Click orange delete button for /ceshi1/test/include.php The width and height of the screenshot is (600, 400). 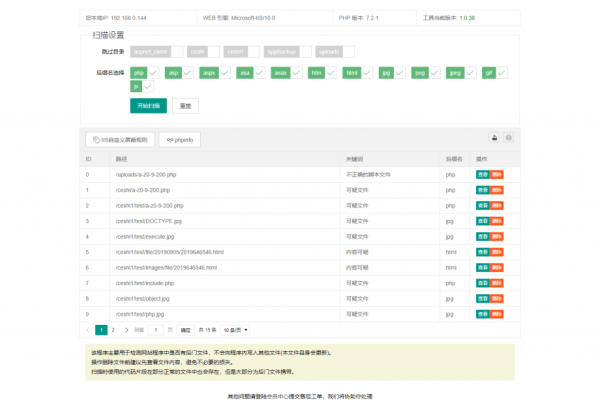pyautogui.click(x=497, y=283)
